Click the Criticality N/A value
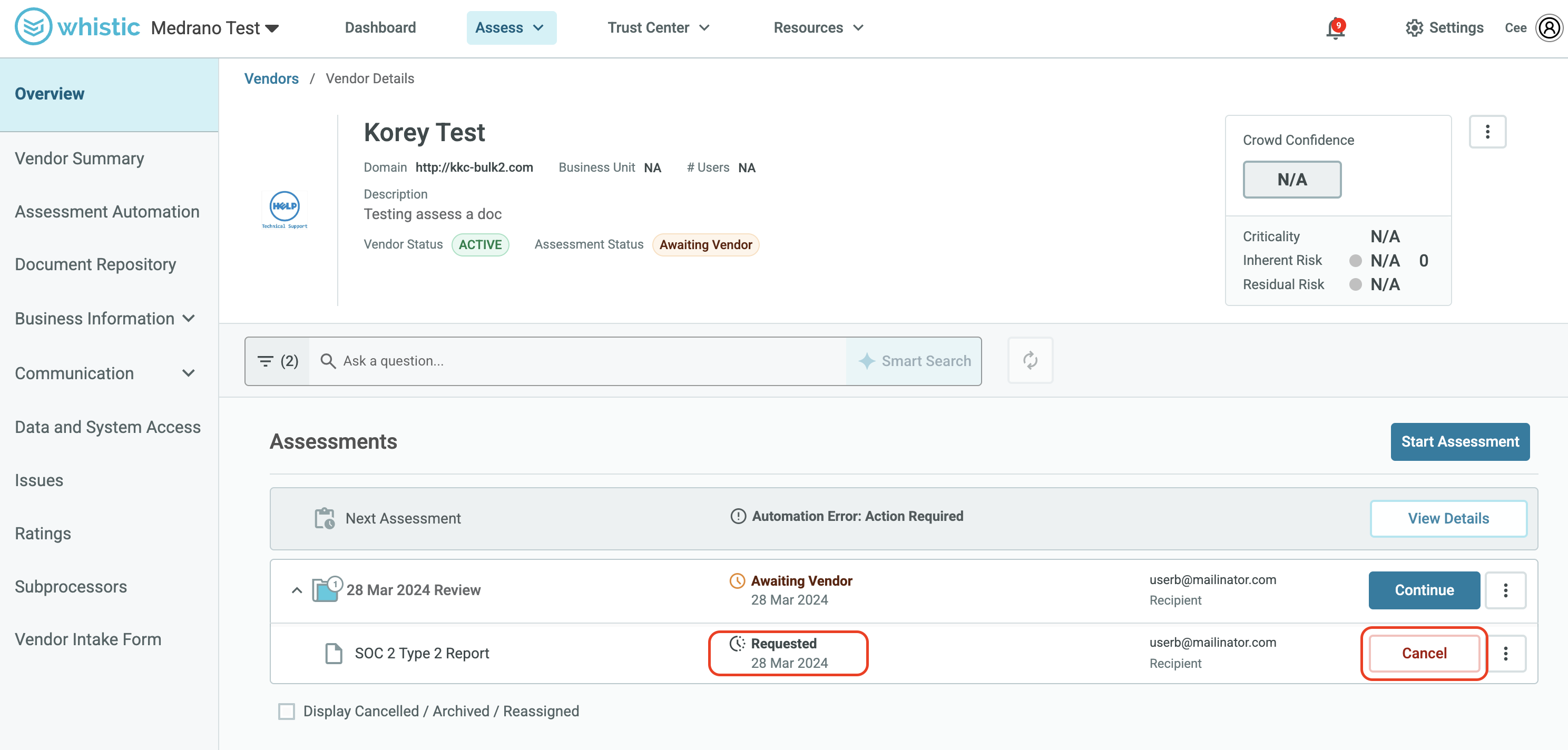 [x=1385, y=236]
